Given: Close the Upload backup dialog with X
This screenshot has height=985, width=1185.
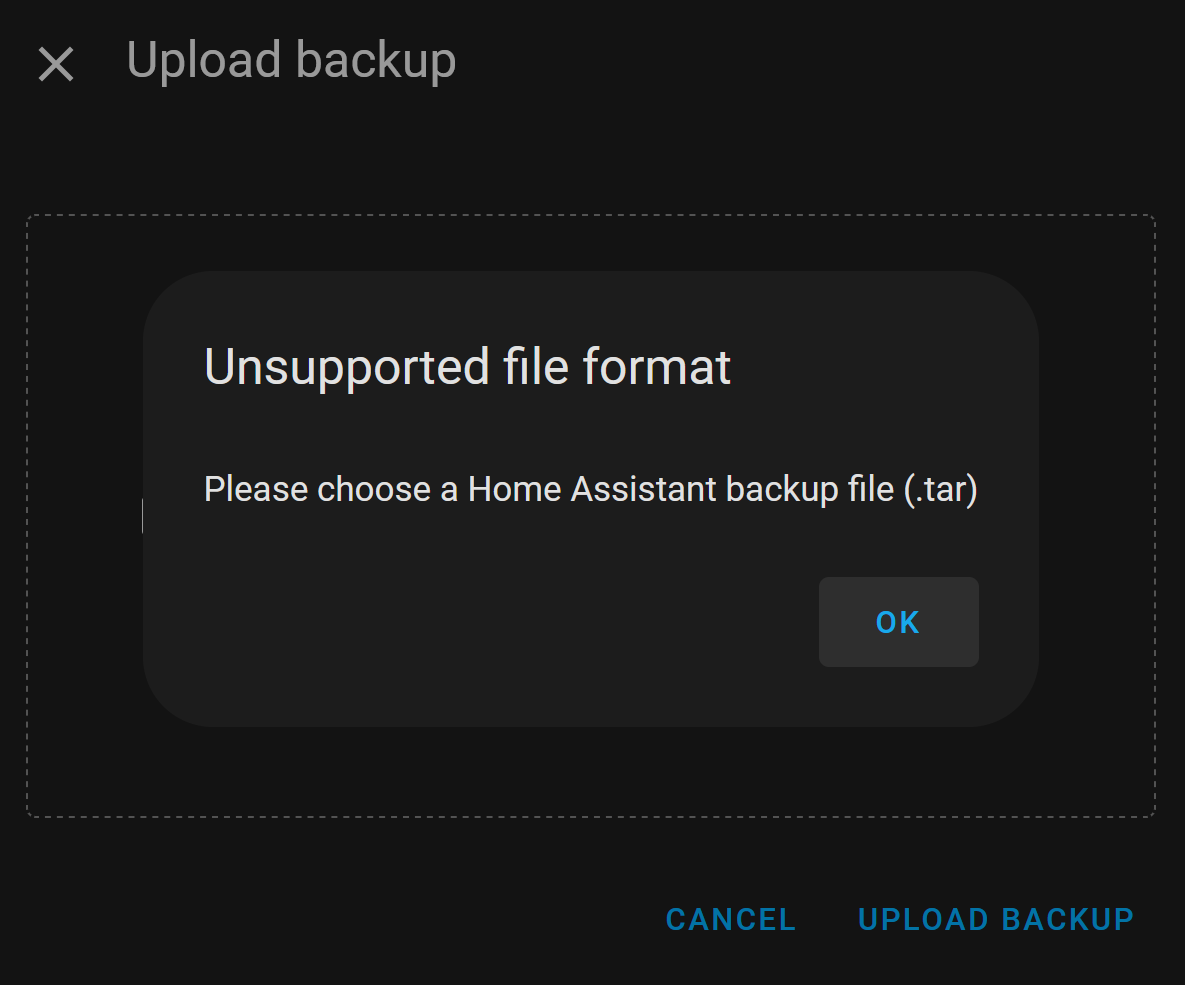Looking at the screenshot, I should pos(56,64).
